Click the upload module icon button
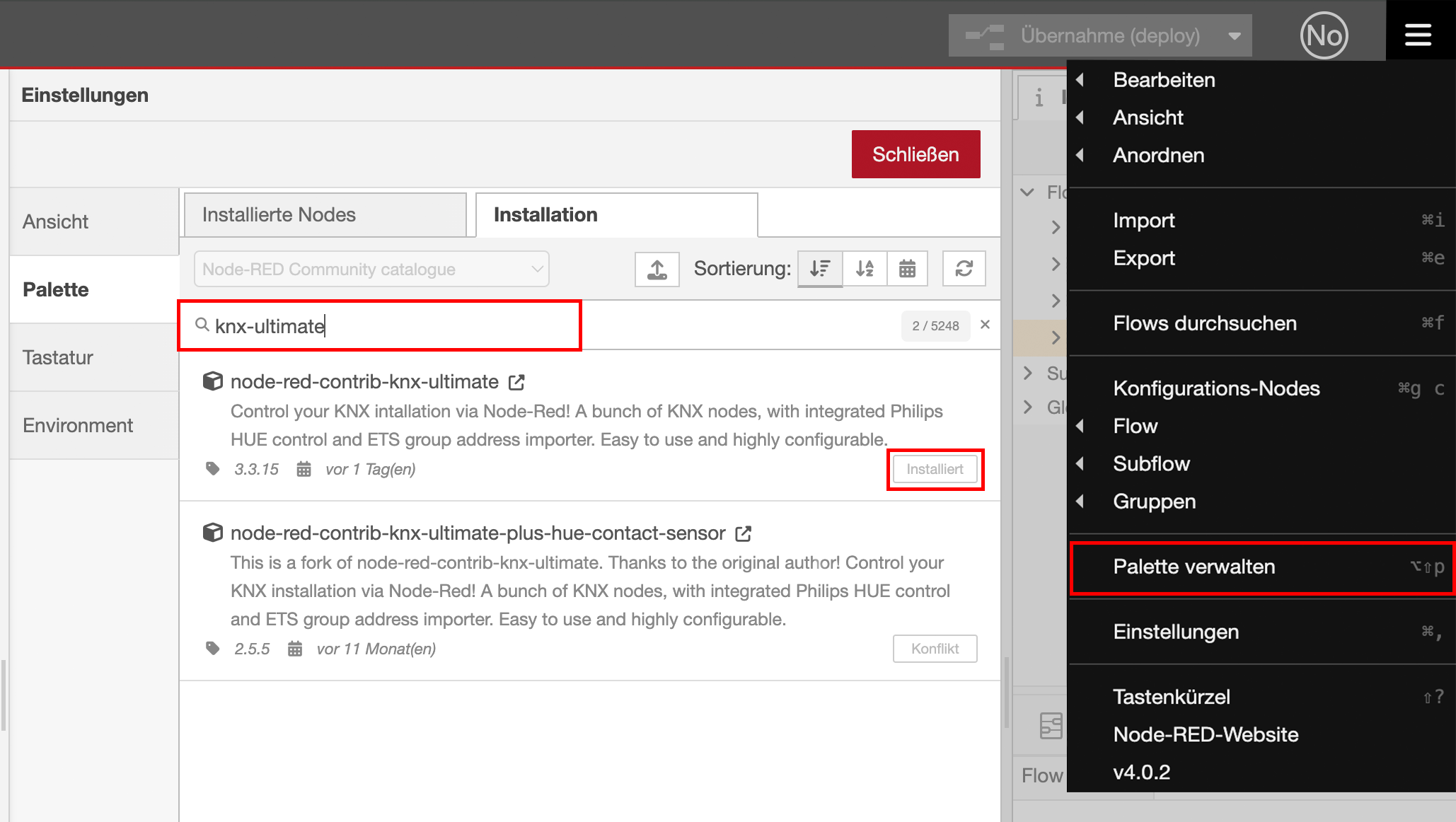Screen dimensions: 1456x822 click(x=657, y=269)
